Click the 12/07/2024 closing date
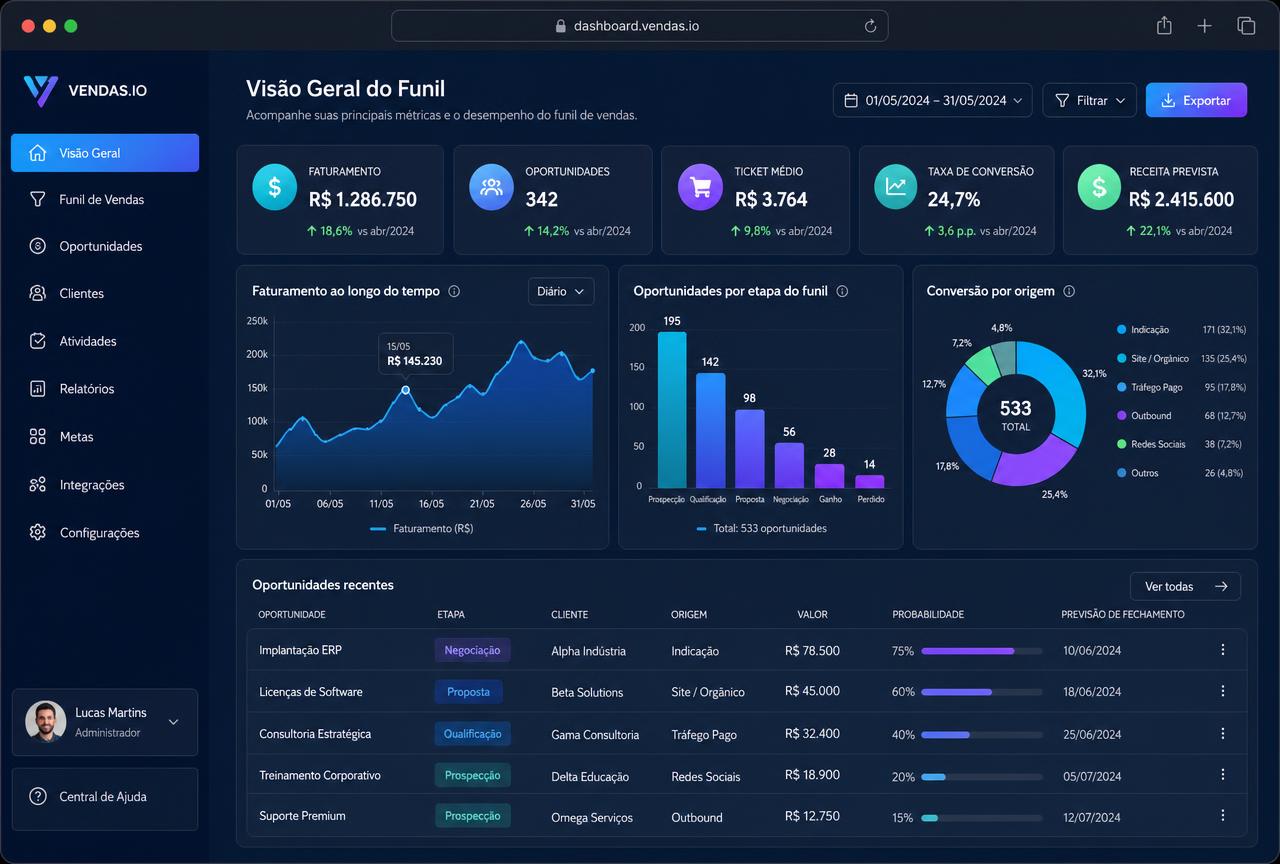This screenshot has width=1280, height=864. pos(1092,818)
